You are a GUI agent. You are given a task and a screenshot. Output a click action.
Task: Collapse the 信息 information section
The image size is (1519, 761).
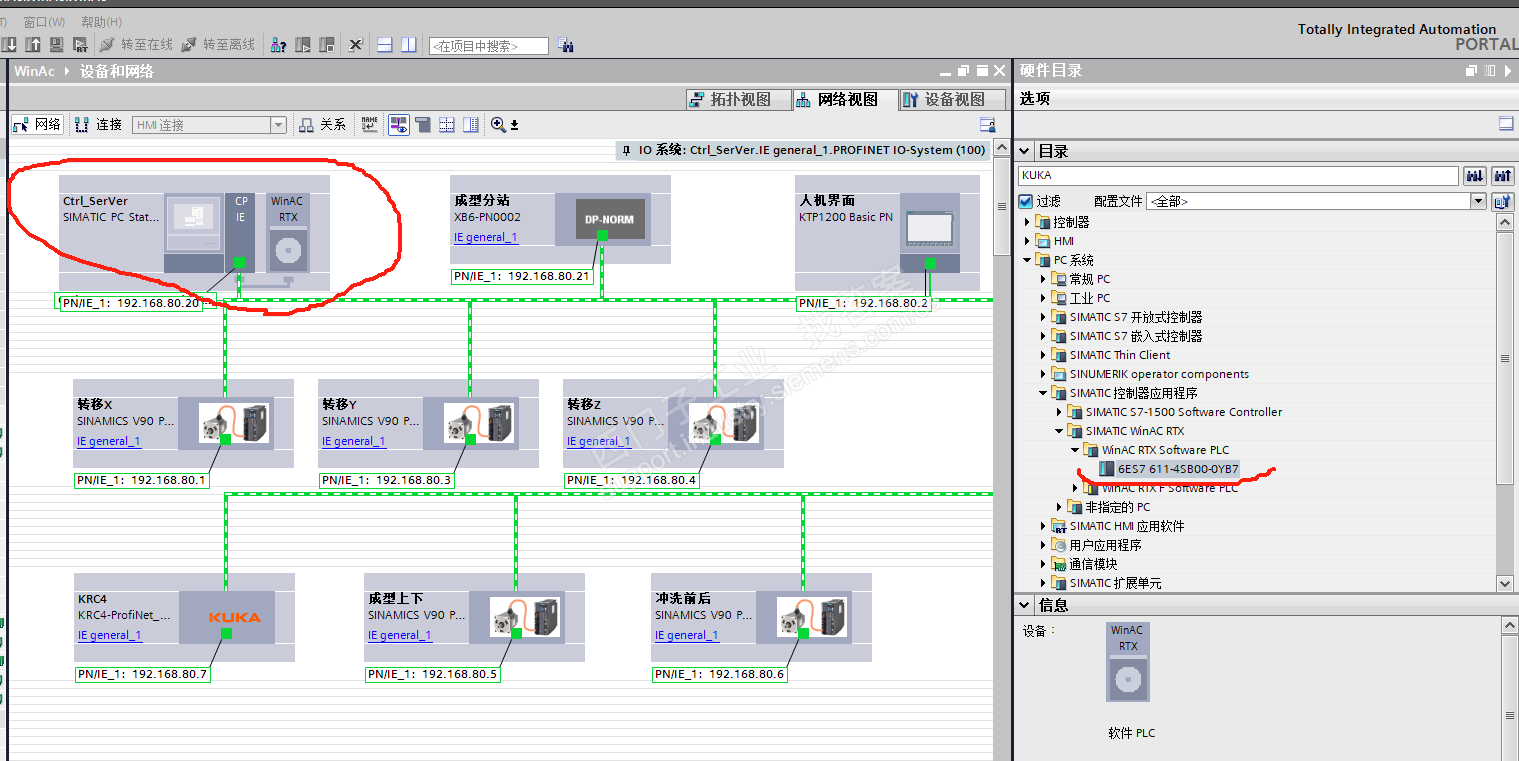1024,605
